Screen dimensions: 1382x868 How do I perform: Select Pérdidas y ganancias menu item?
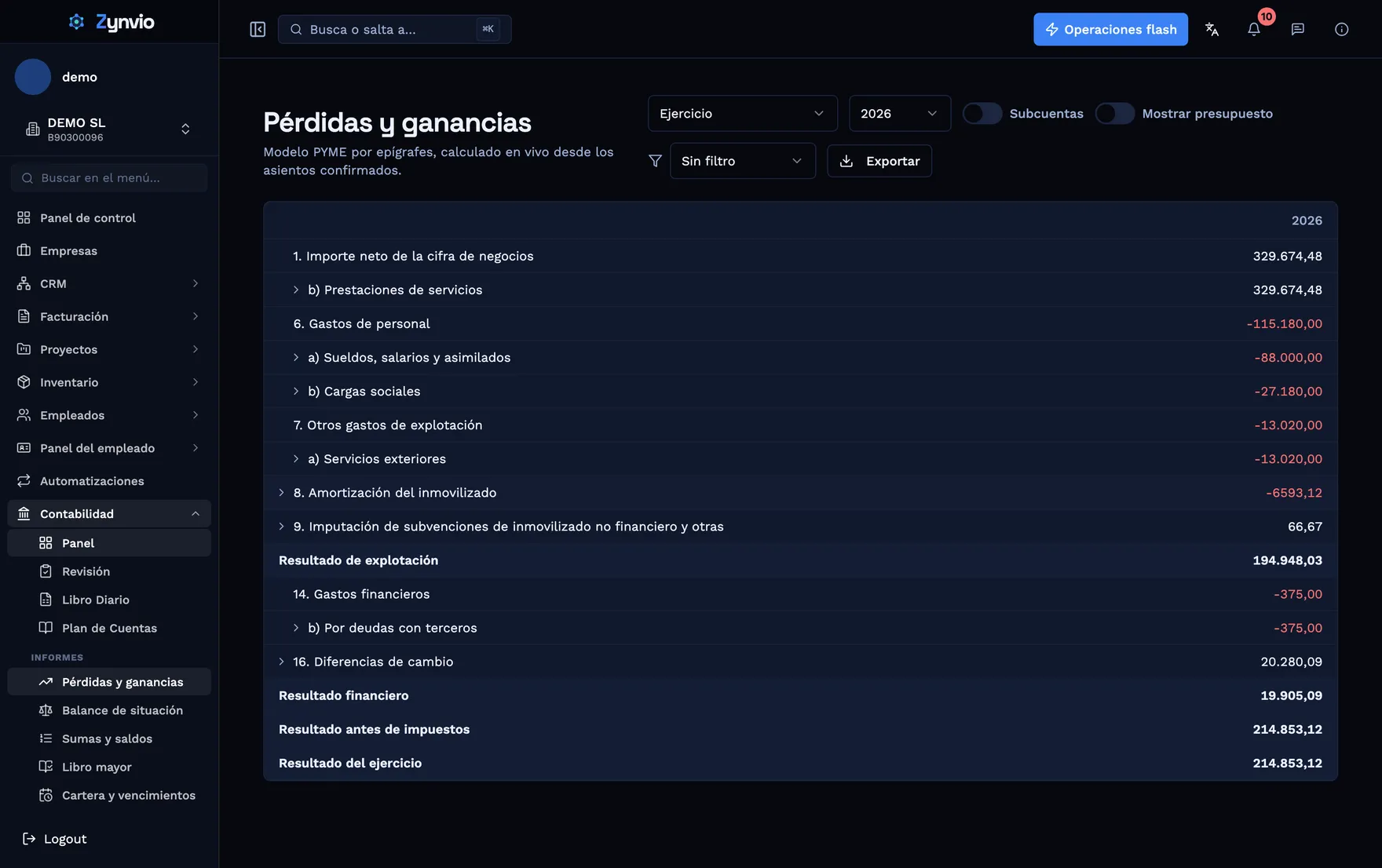tap(109, 682)
